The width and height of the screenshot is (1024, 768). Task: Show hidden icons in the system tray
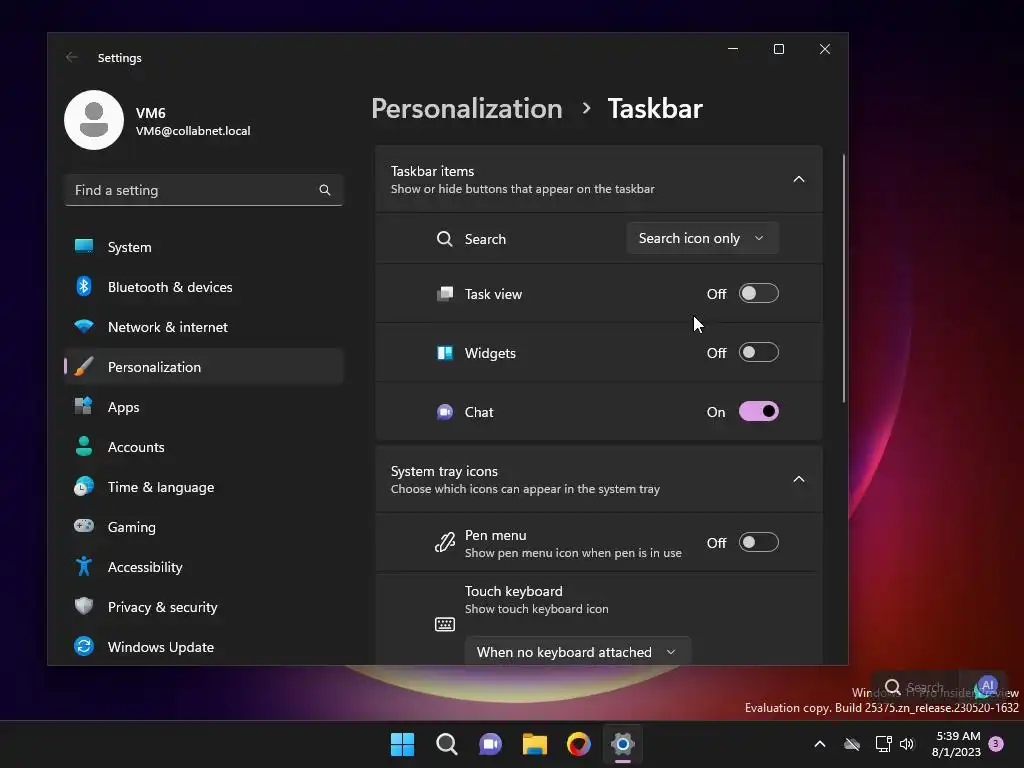820,744
